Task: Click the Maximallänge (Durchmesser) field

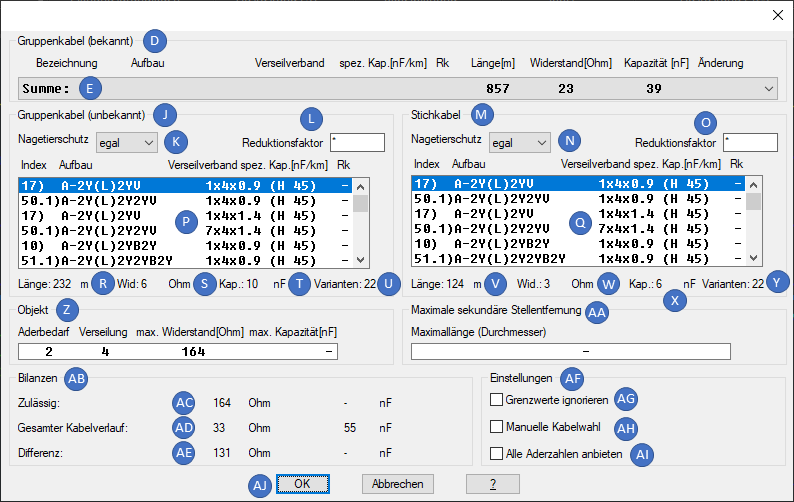Action: pos(571,351)
